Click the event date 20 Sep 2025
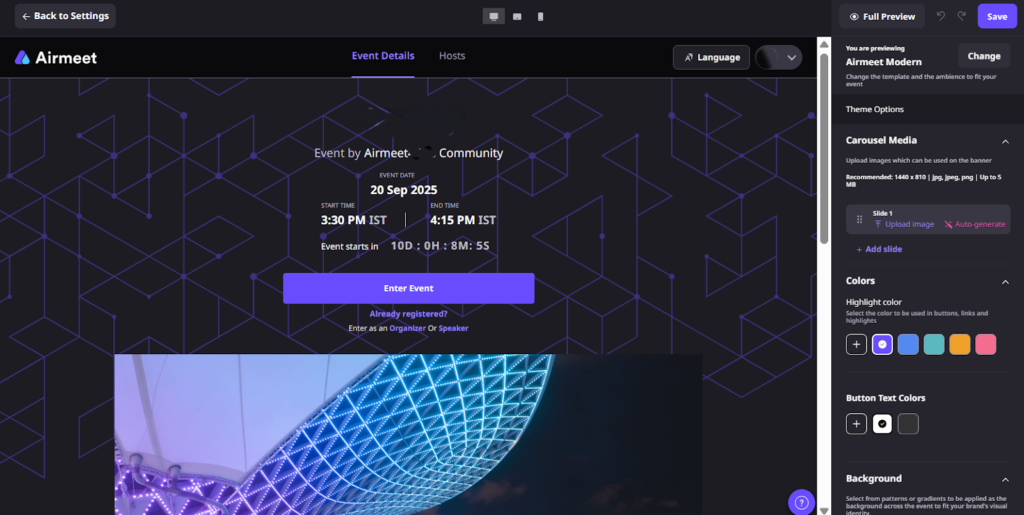This screenshot has width=1024, height=515. 404,190
